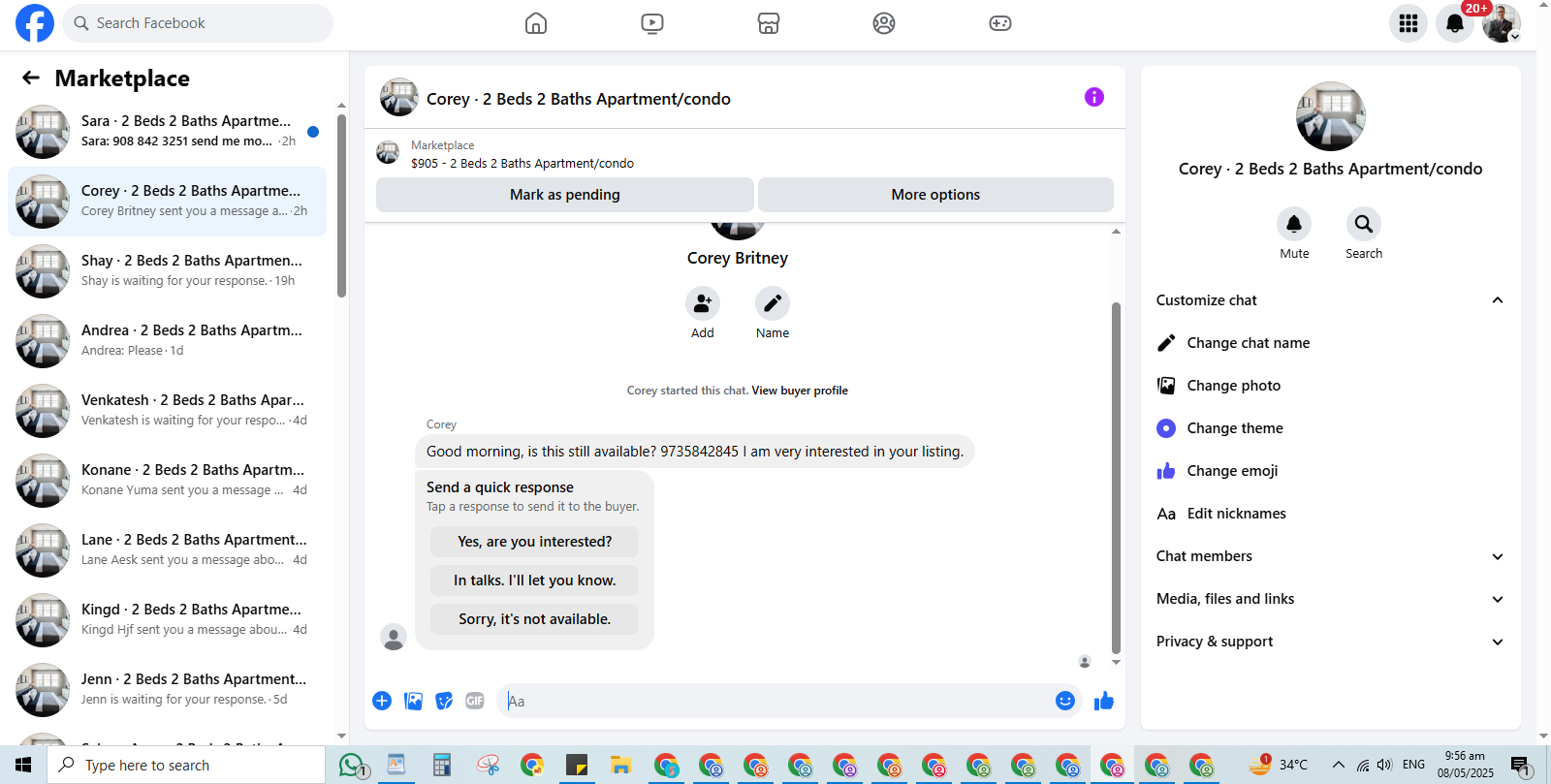Viewport: 1551px width, 784px height.
Task: Click the Search Facebook field
Action: 198,23
